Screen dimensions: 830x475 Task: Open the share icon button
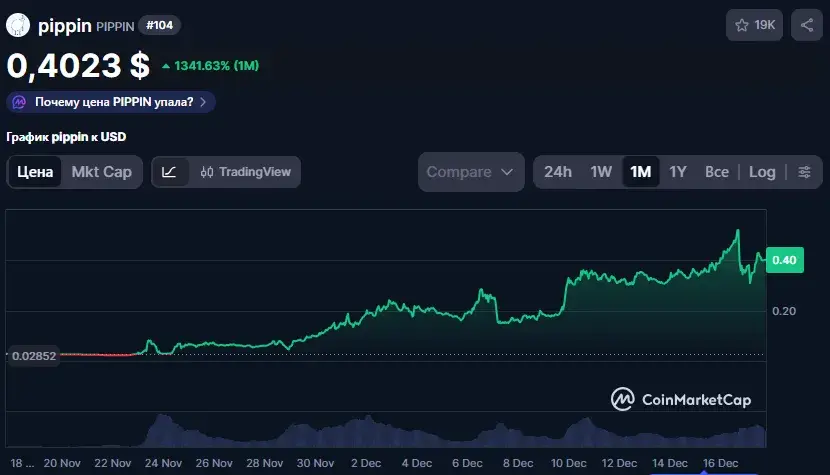pos(807,25)
